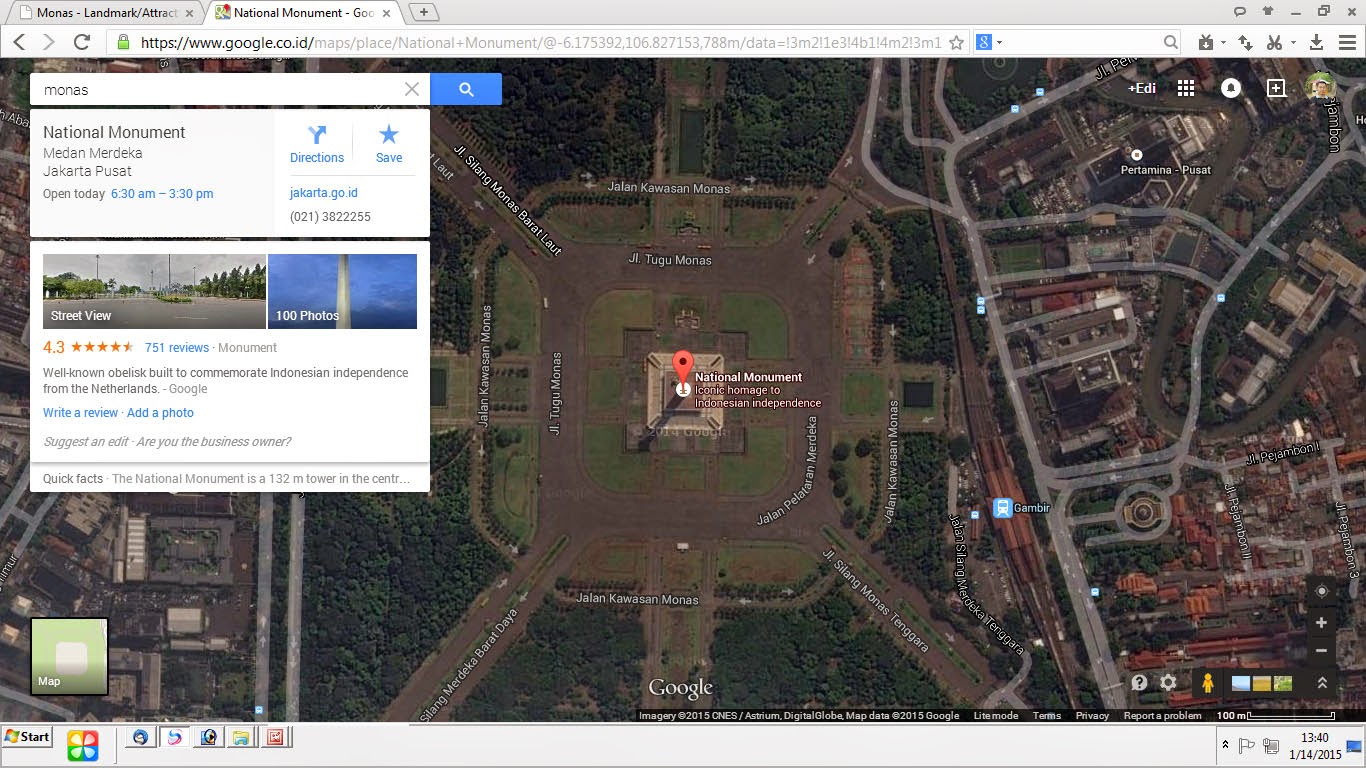The height and width of the screenshot is (768, 1366).
Task: Open the jakarta.go.id website link
Action: click(x=324, y=193)
